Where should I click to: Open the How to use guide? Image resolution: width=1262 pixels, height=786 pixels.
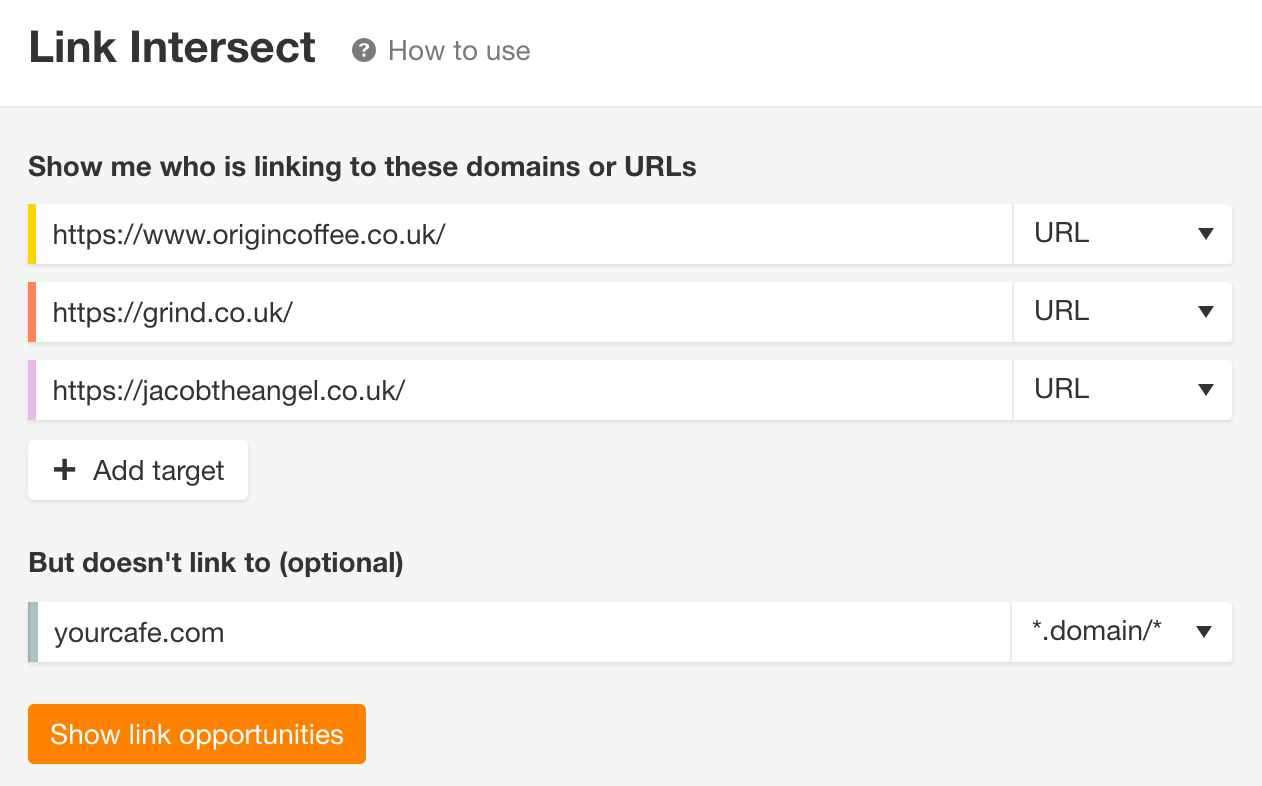[458, 50]
